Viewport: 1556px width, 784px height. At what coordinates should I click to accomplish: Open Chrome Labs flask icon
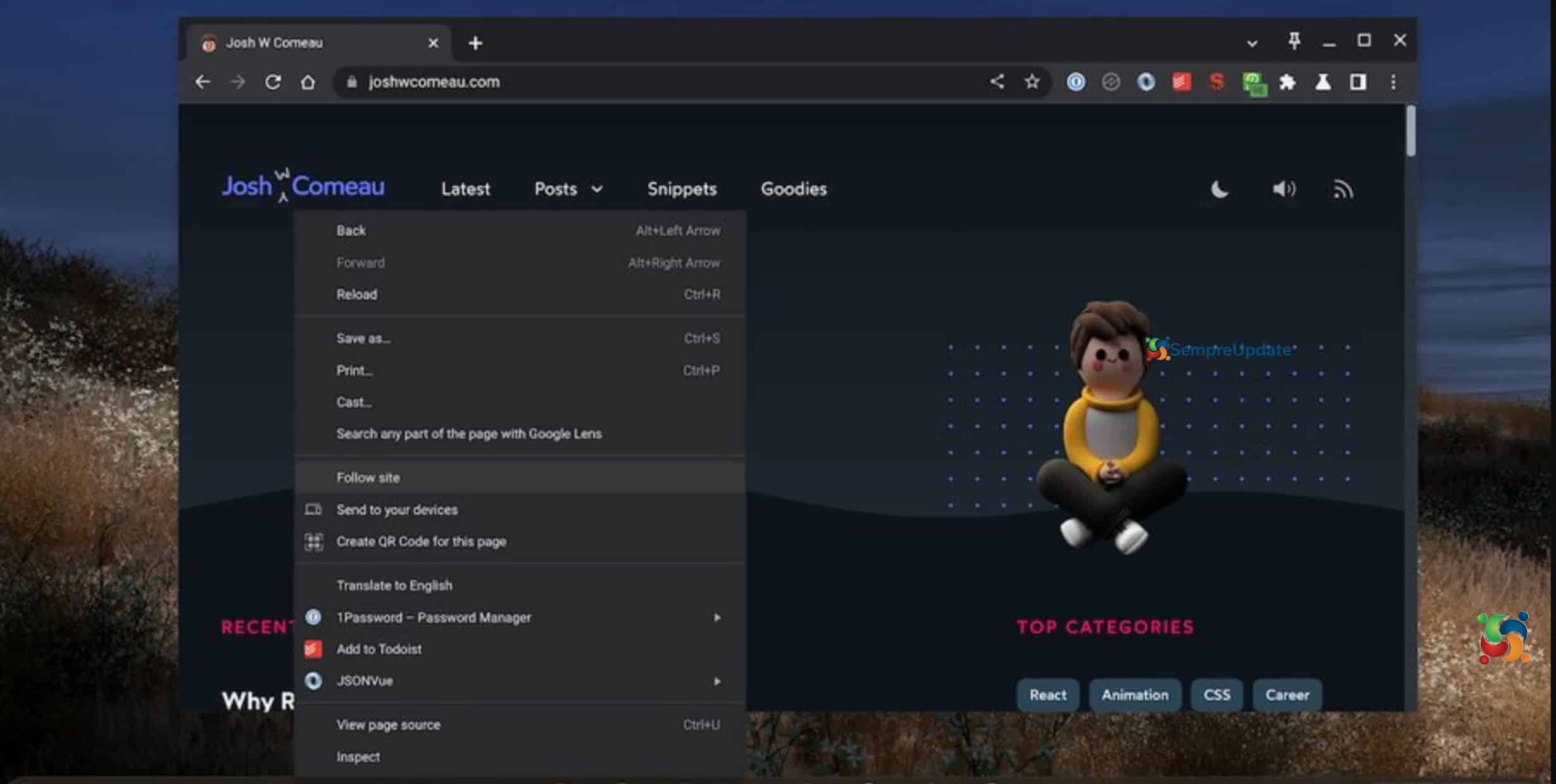point(1323,82)
